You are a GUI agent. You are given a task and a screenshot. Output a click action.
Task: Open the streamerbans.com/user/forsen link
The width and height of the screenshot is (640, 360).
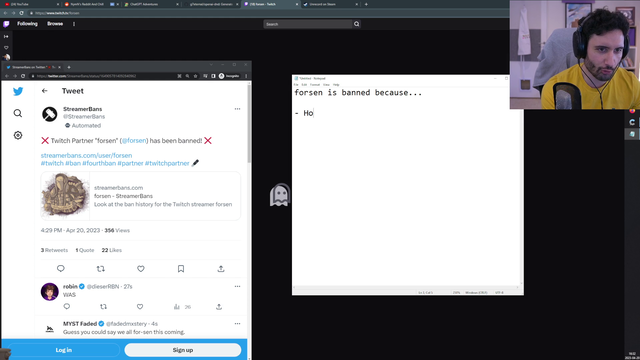click(87, 156)
